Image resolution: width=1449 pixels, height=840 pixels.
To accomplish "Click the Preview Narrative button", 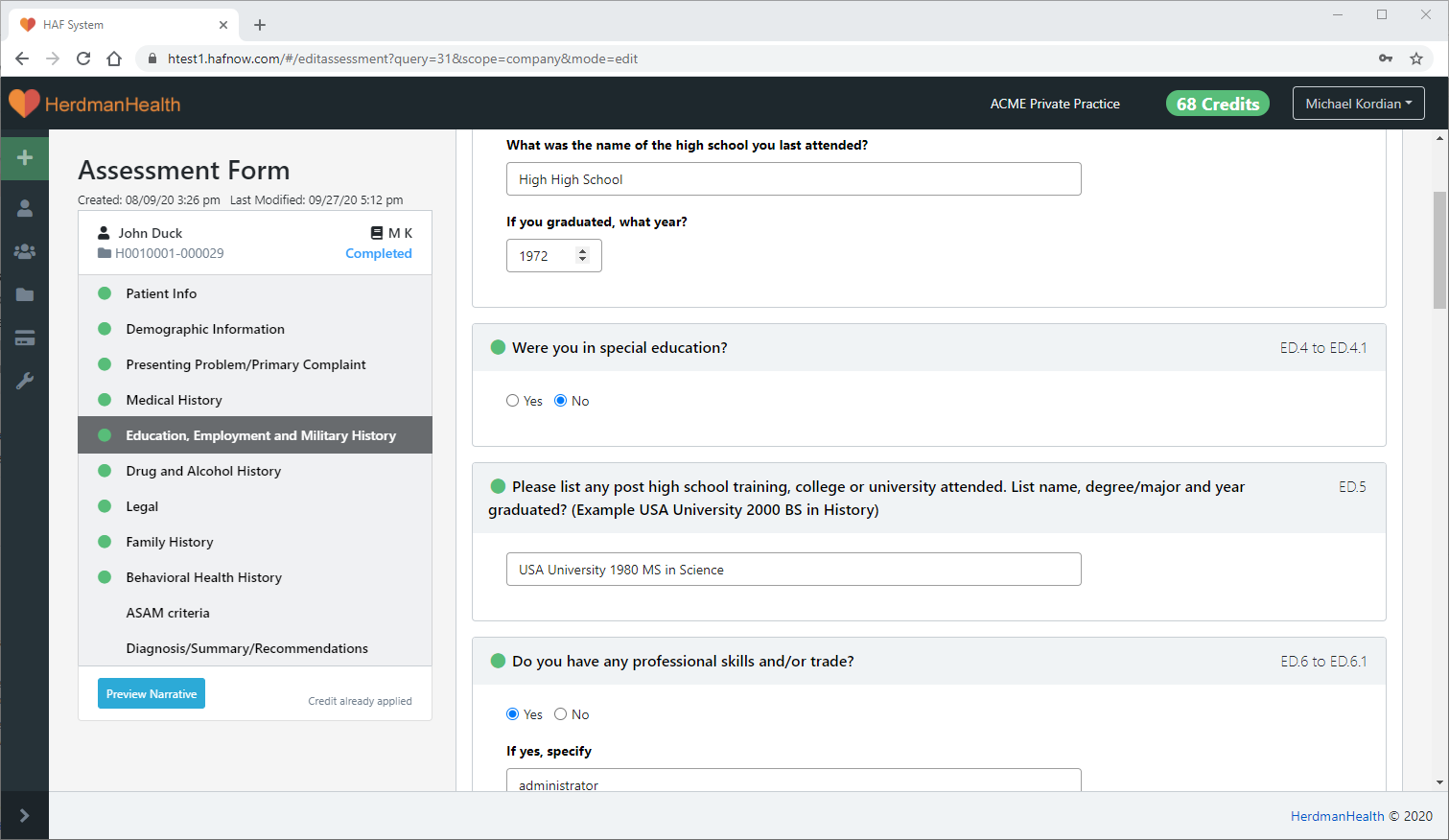I will [152, 693].
